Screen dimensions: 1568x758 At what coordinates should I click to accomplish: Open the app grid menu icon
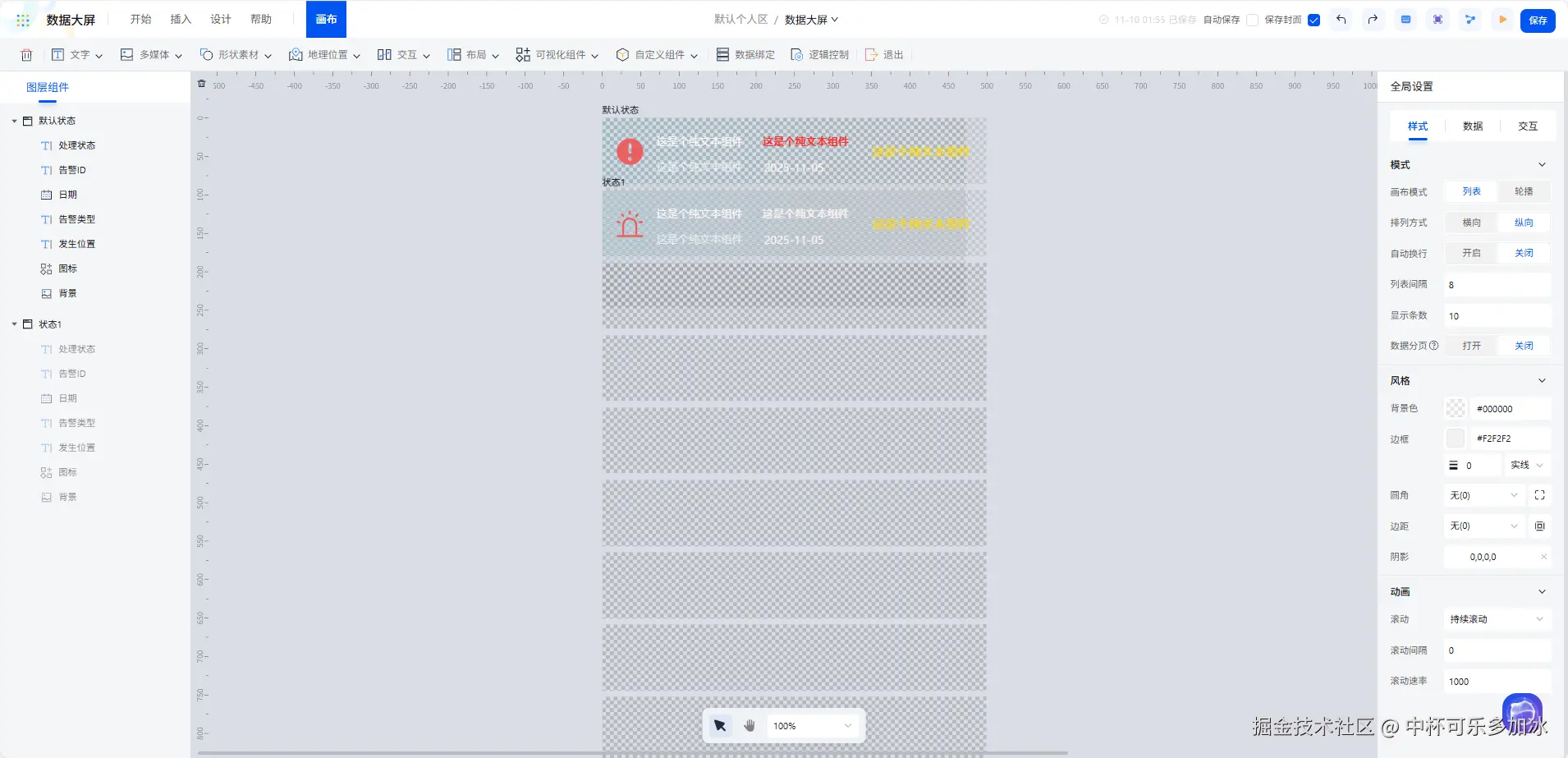pyautogui.click(x=23, y=20)
